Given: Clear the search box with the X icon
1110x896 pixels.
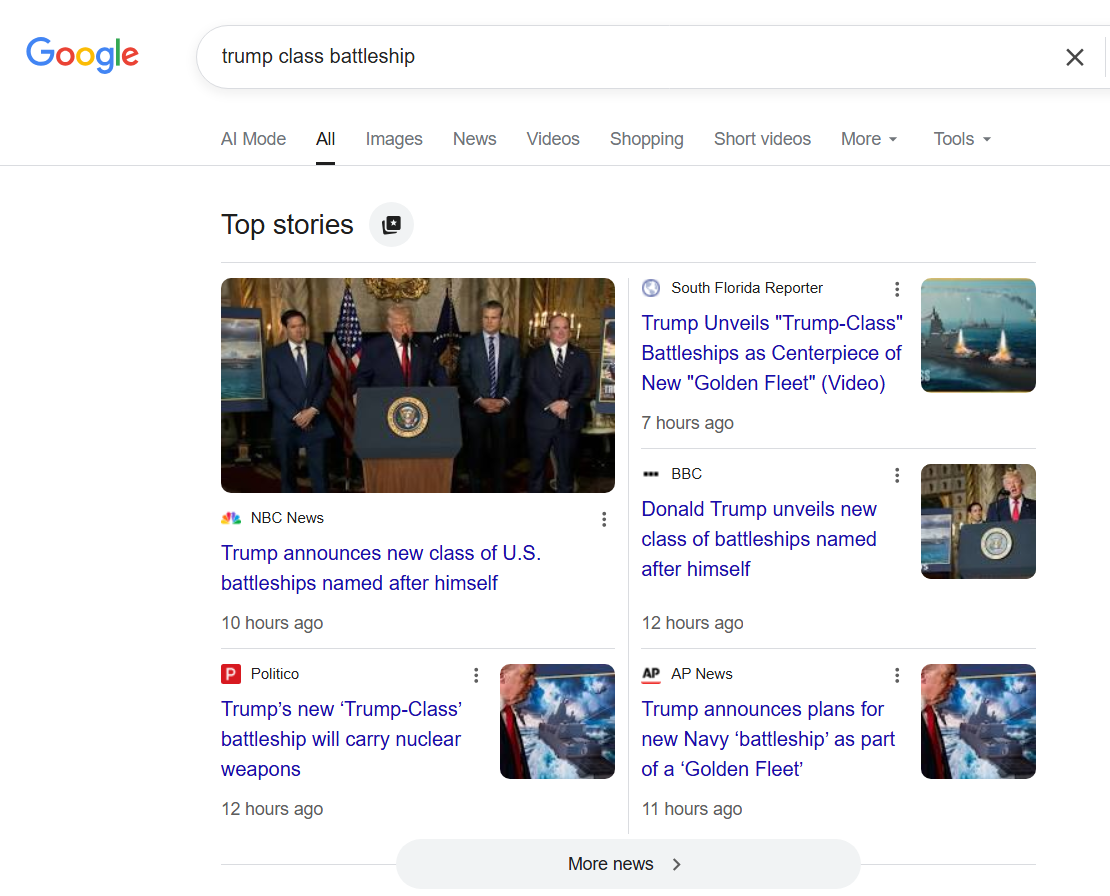Looking at the screenshot, I should pyautogui.click(x=1074, y=57).
